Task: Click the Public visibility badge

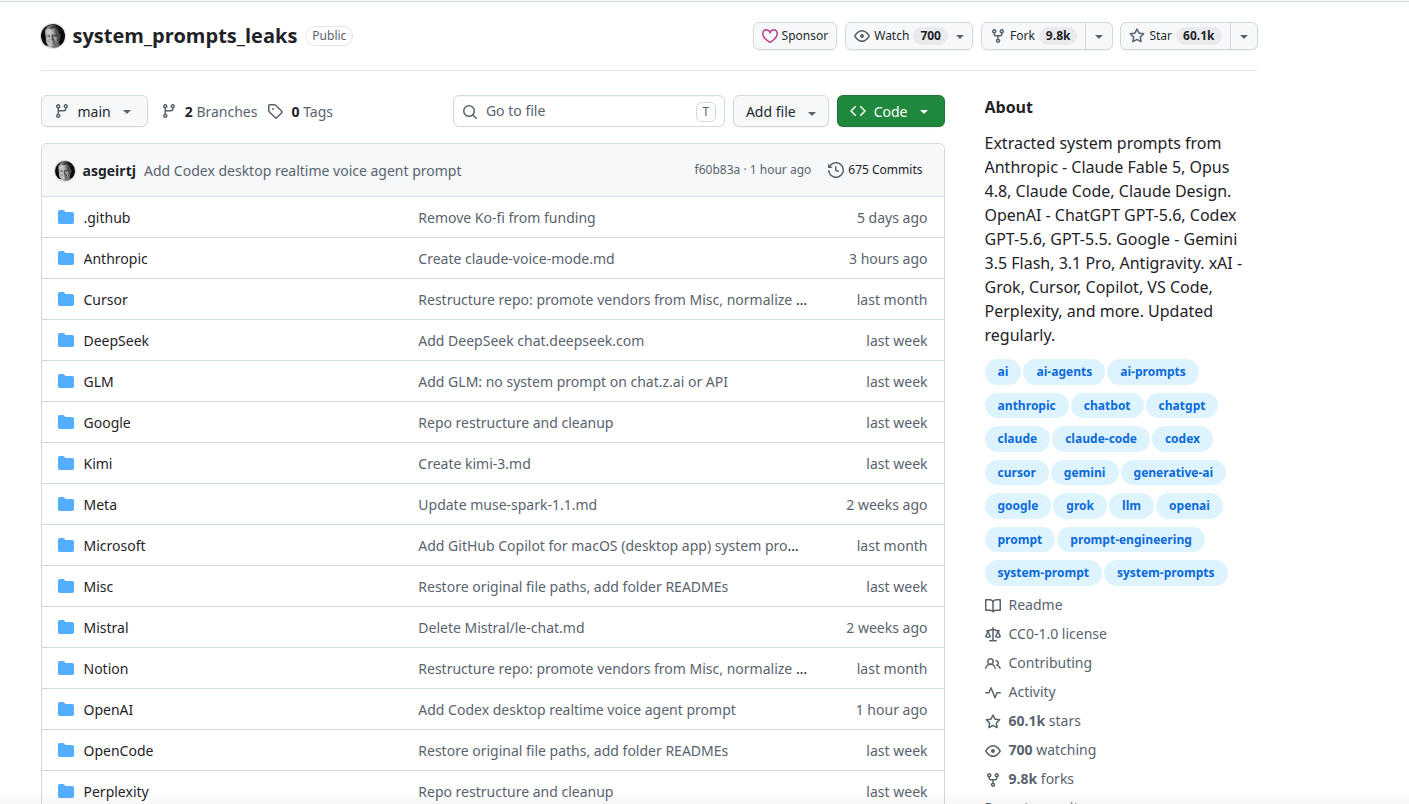Action: click(329, 36)
